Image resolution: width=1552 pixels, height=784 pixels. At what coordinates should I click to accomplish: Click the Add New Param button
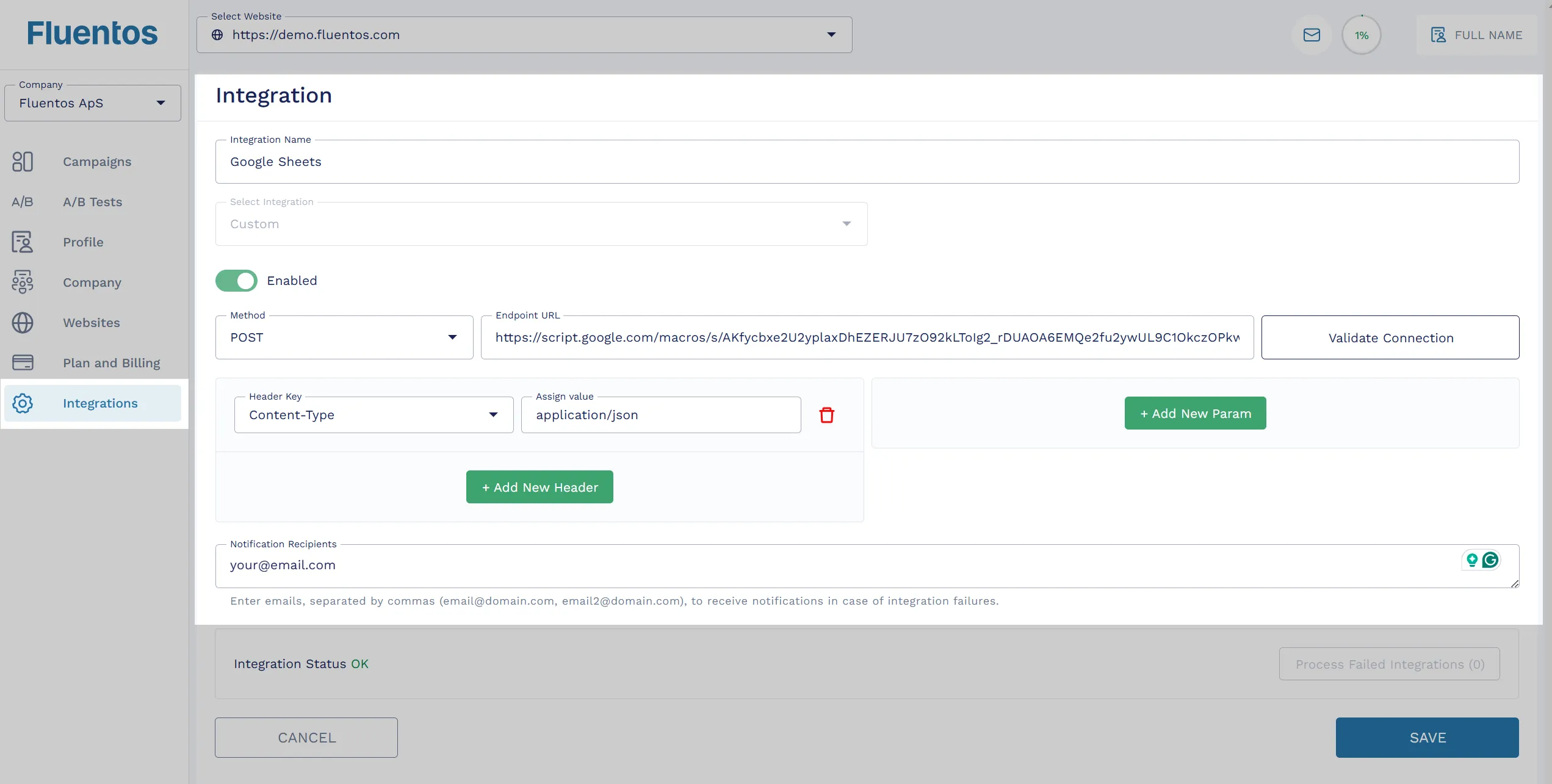coord(1195,412)
